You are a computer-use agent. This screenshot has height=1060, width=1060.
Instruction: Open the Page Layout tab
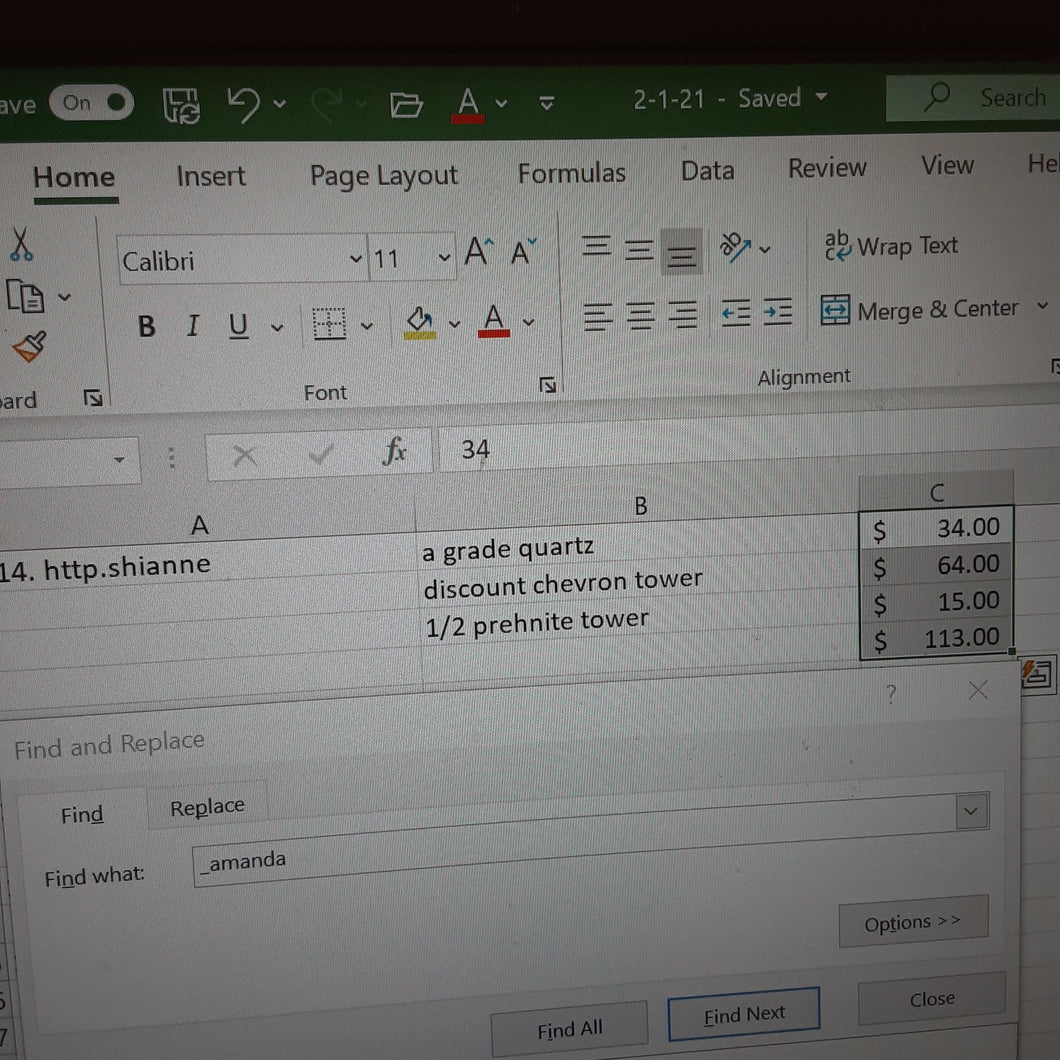[x=383, y=176]
